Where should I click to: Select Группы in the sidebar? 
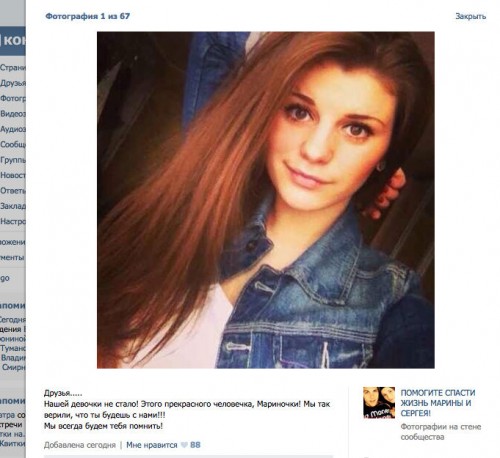13,160
